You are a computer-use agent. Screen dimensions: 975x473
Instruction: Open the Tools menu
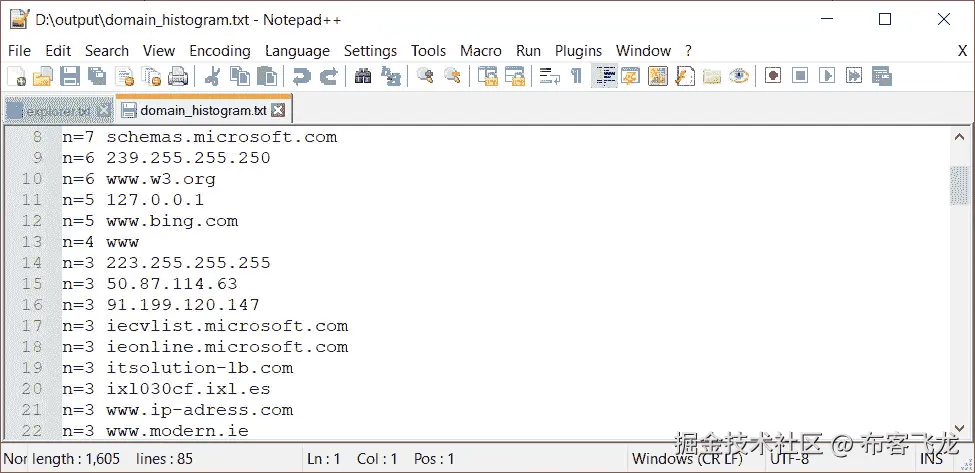(428, 51)
